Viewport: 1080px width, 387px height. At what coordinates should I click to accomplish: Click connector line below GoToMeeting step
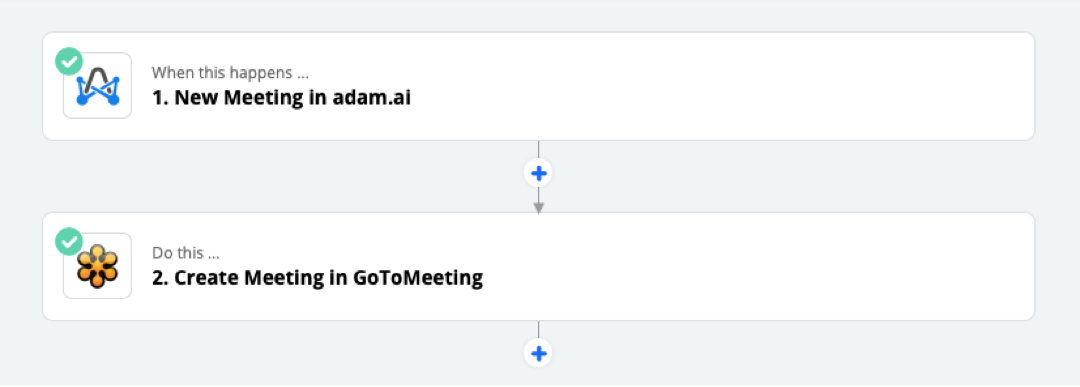tap(539, 330)
